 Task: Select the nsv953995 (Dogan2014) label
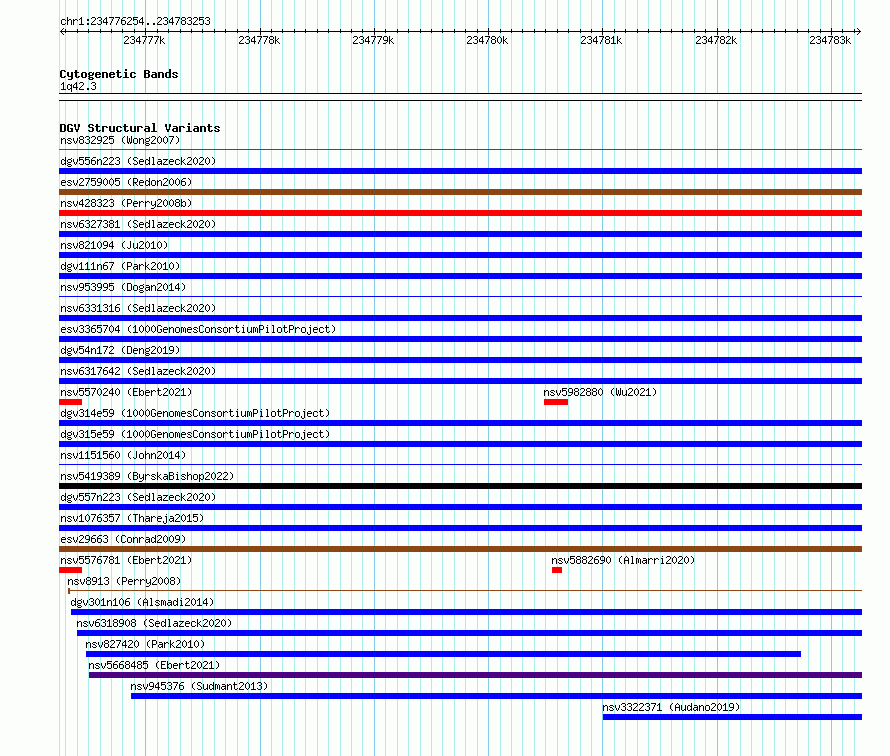[x=123, y=287]
